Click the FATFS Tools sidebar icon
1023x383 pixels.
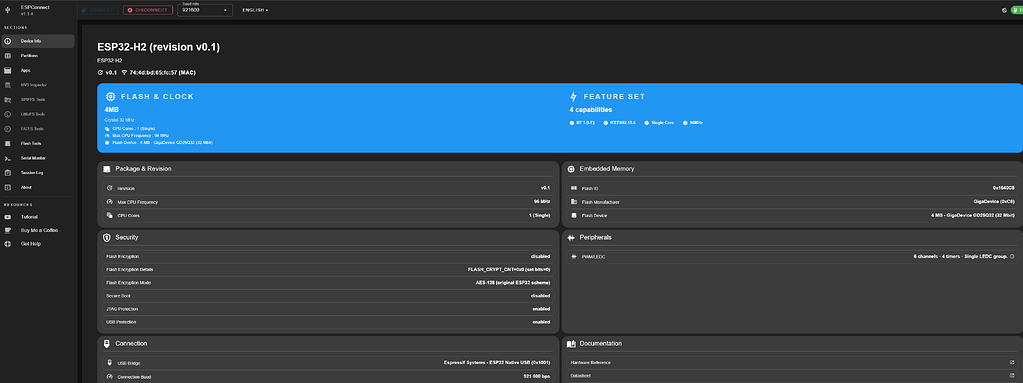(x=8, y=129)
